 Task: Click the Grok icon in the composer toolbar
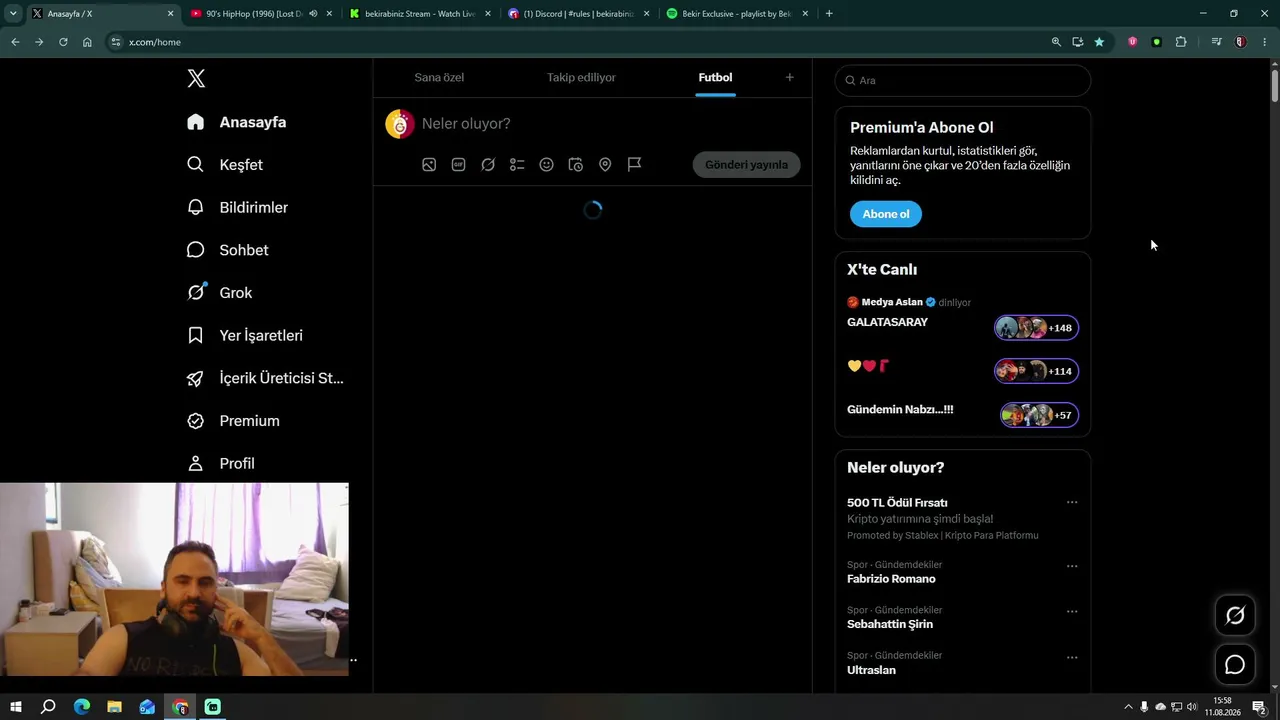(x=488, y=165)
